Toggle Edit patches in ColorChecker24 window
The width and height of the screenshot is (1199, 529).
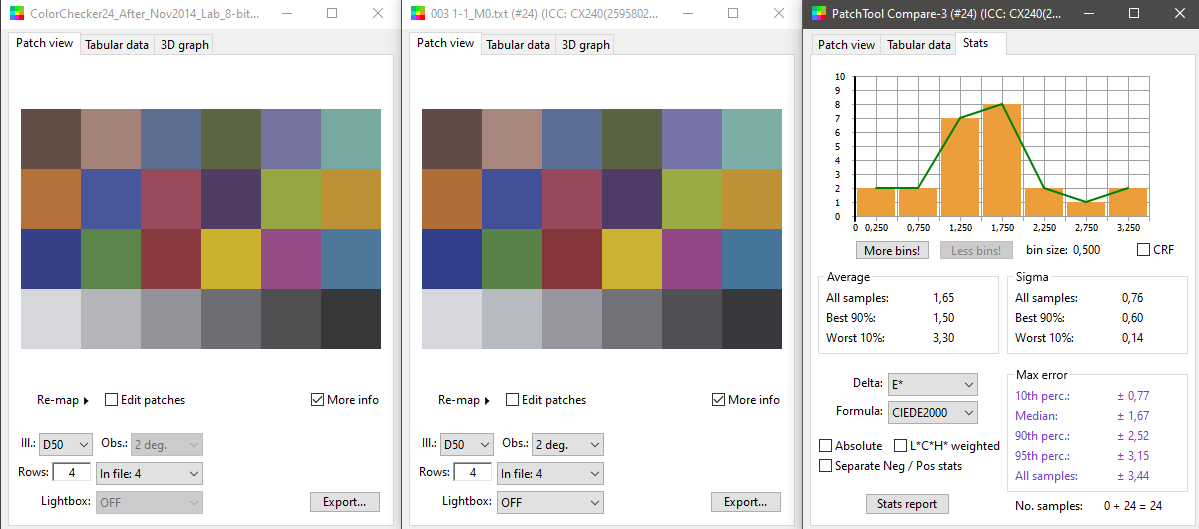(x=112, y=400)
